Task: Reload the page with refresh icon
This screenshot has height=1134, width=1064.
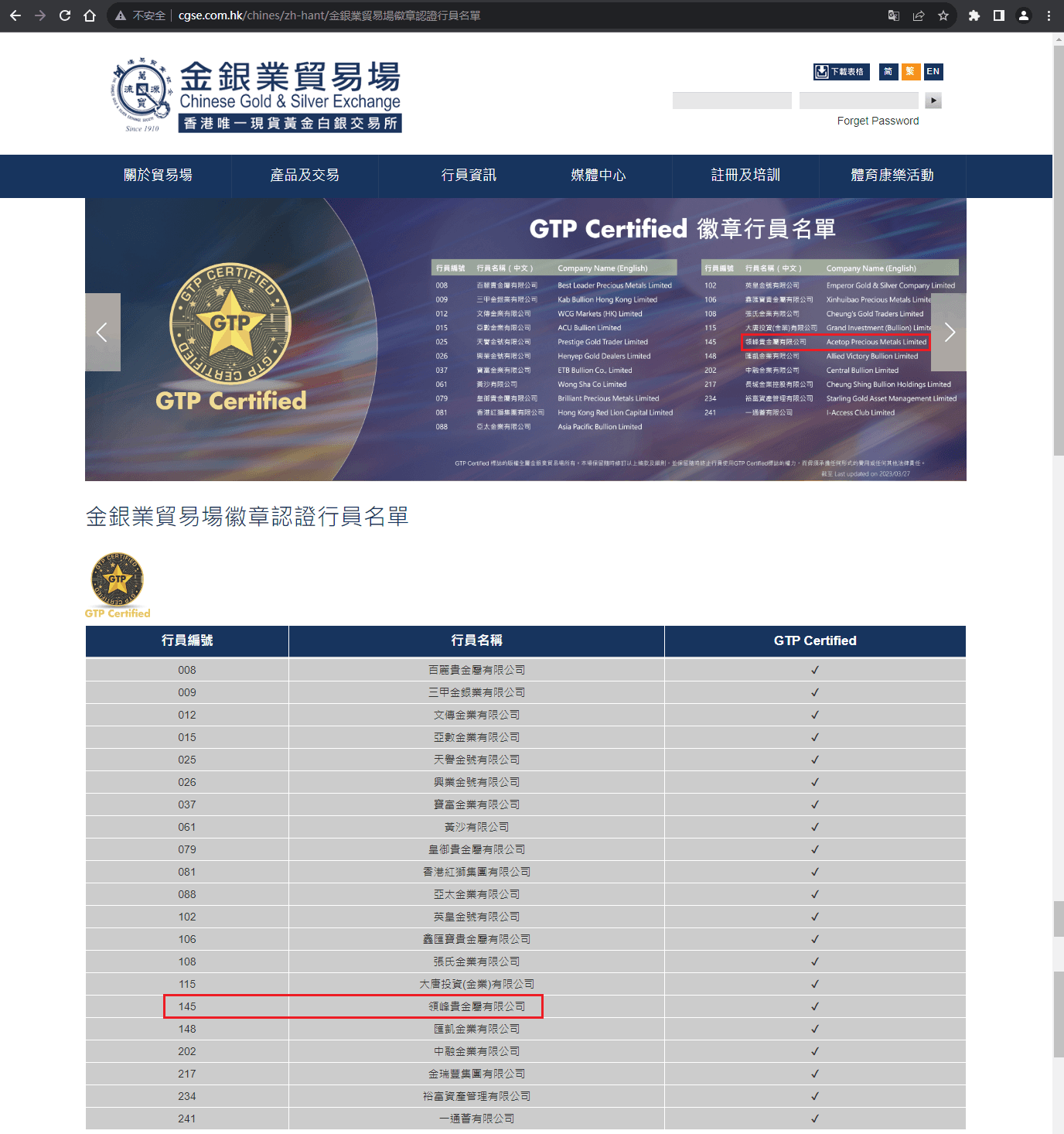Action: coord(65,15)
